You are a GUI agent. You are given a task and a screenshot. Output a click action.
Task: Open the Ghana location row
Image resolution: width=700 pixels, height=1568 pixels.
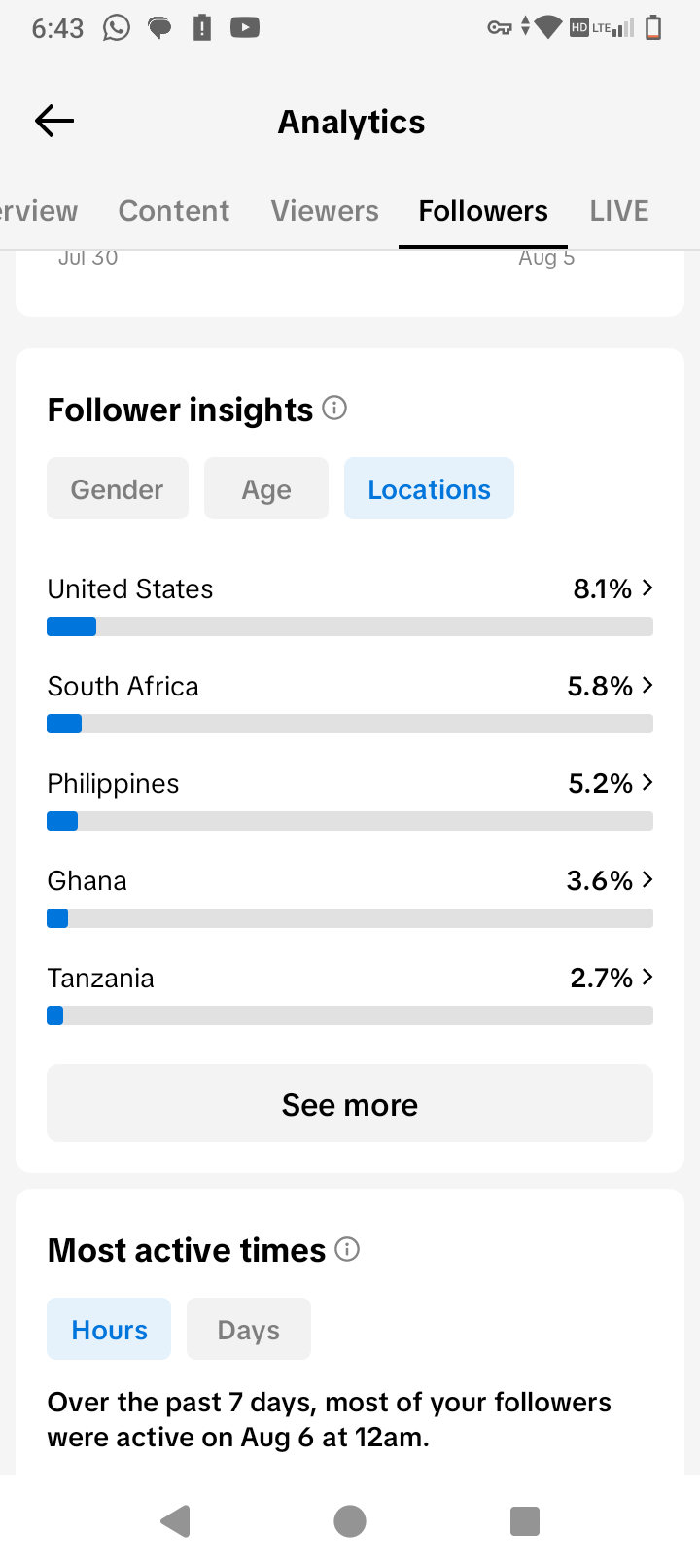tap(350, 895)
